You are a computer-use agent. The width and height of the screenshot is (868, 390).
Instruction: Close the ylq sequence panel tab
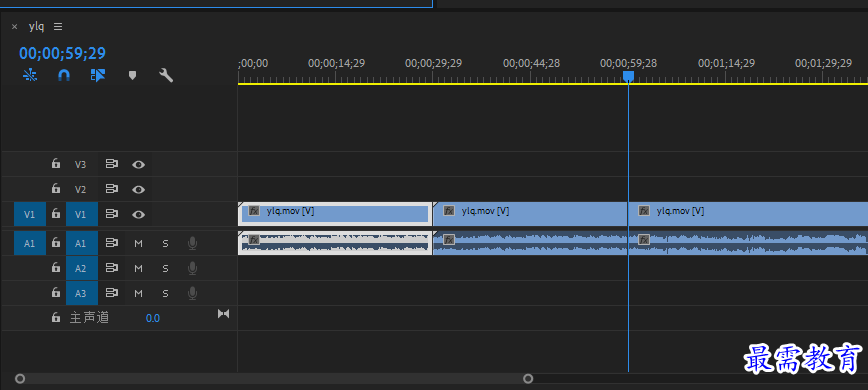(15, 27)
